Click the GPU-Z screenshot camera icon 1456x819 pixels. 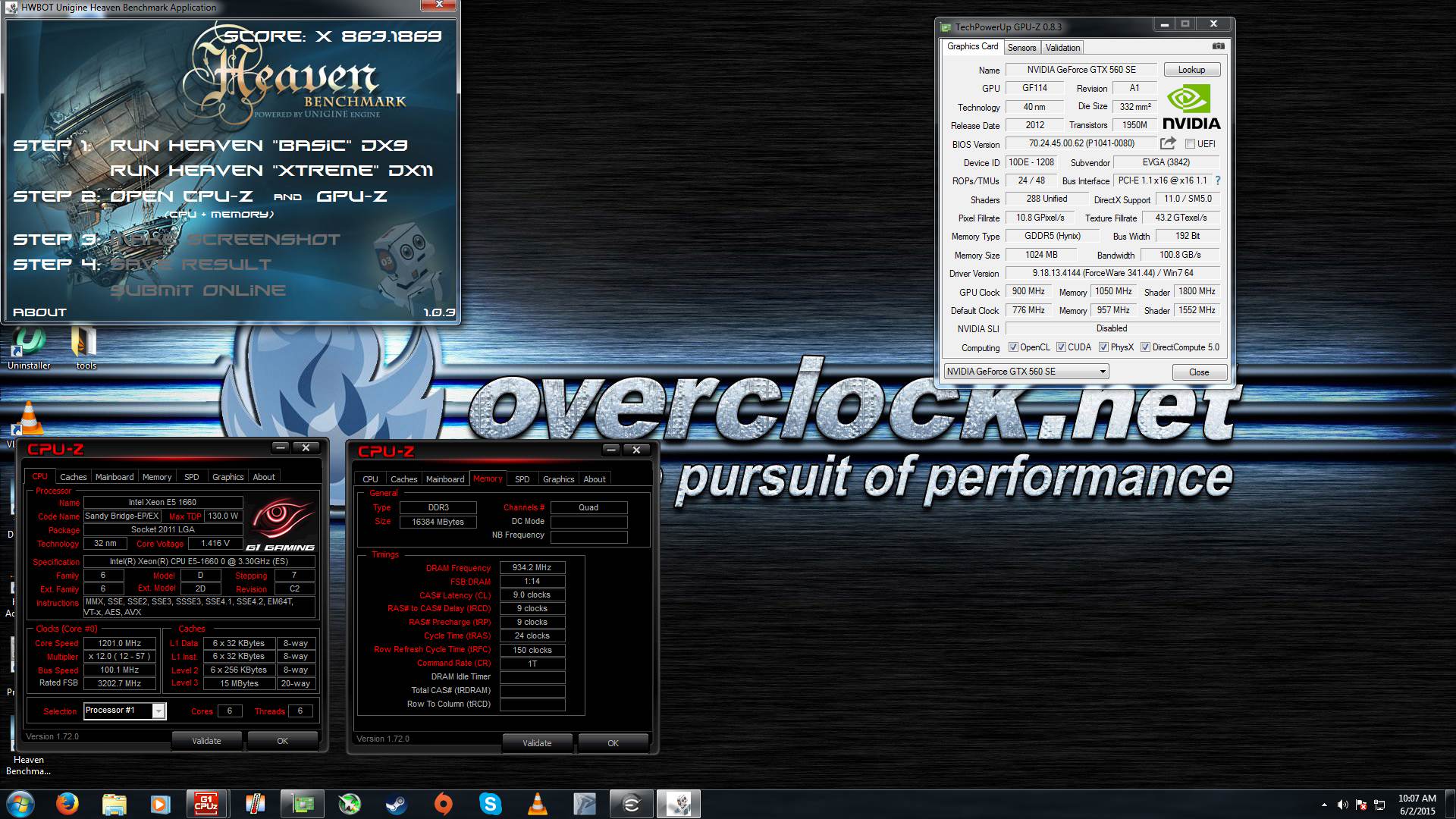click(x=1218, y=46)
